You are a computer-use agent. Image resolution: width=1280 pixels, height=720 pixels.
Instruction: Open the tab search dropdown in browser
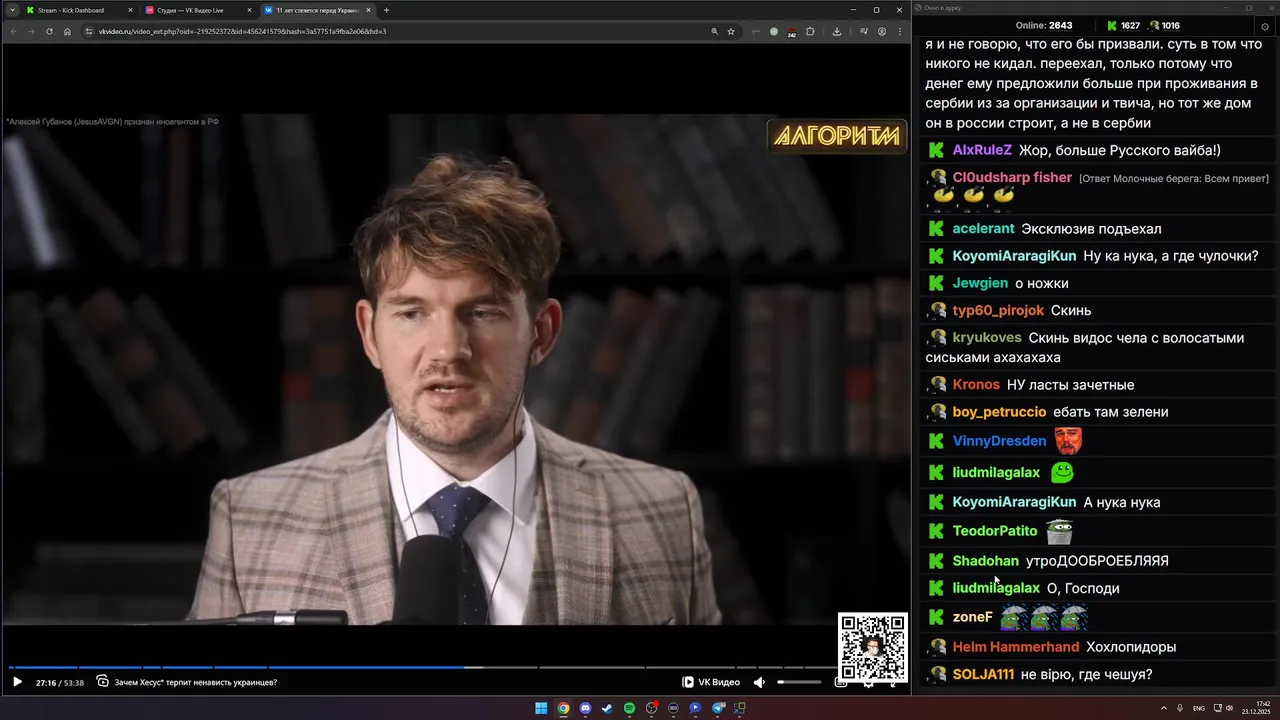click(x=12, y=10)
